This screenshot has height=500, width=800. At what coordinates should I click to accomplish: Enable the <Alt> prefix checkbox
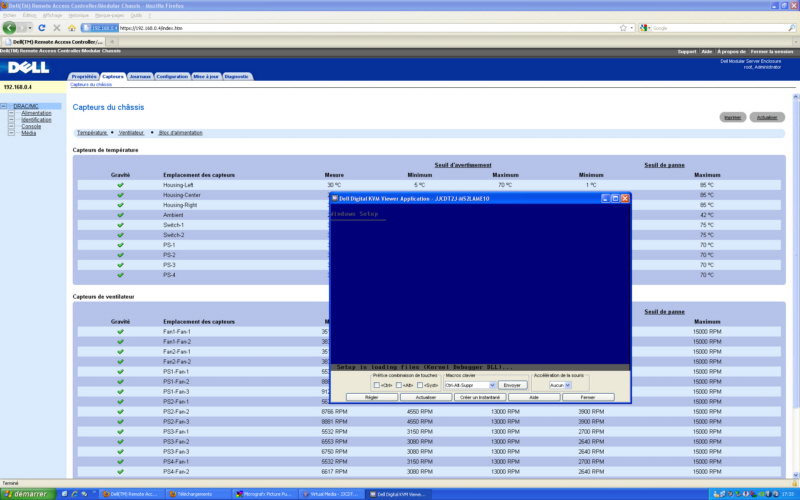click(398, 385)
